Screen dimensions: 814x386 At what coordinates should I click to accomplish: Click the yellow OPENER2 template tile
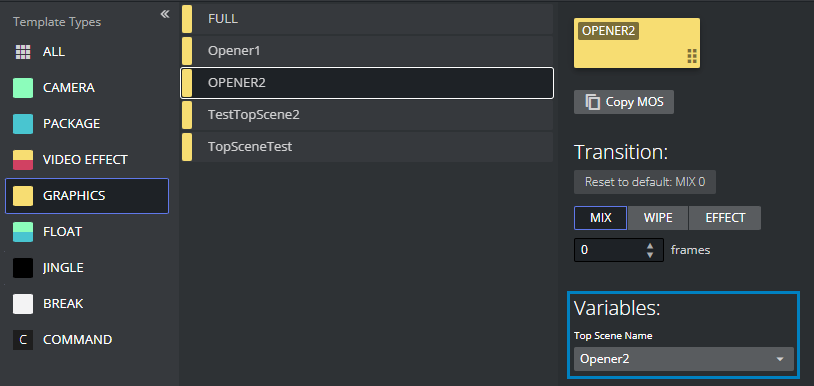pyautogui.click(x=636, y=43)
